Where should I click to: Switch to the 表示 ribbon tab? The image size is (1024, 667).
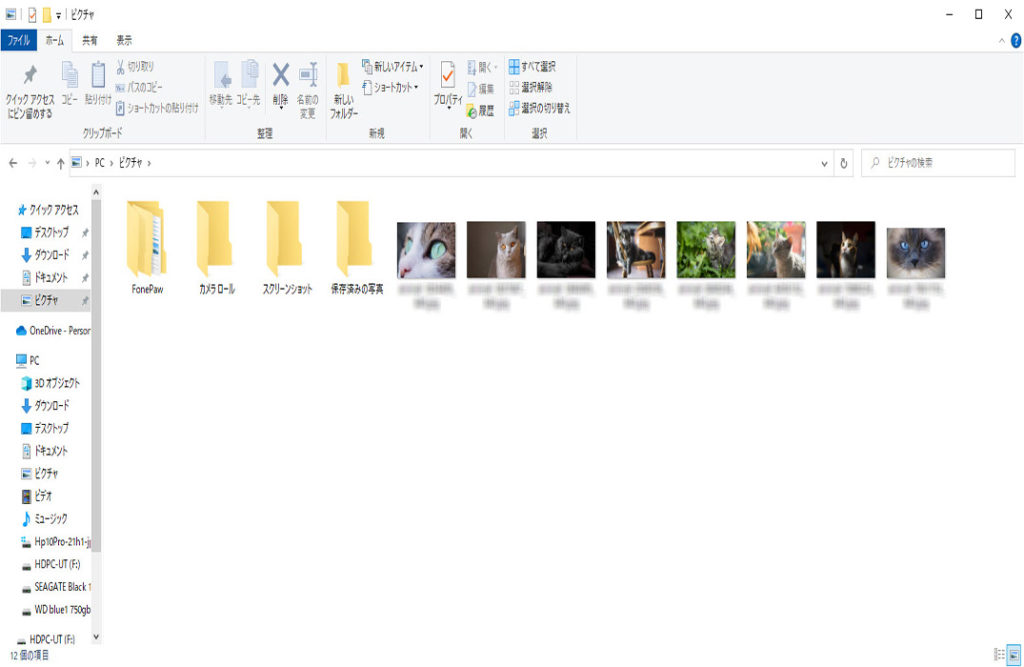(x=124, y=40)
